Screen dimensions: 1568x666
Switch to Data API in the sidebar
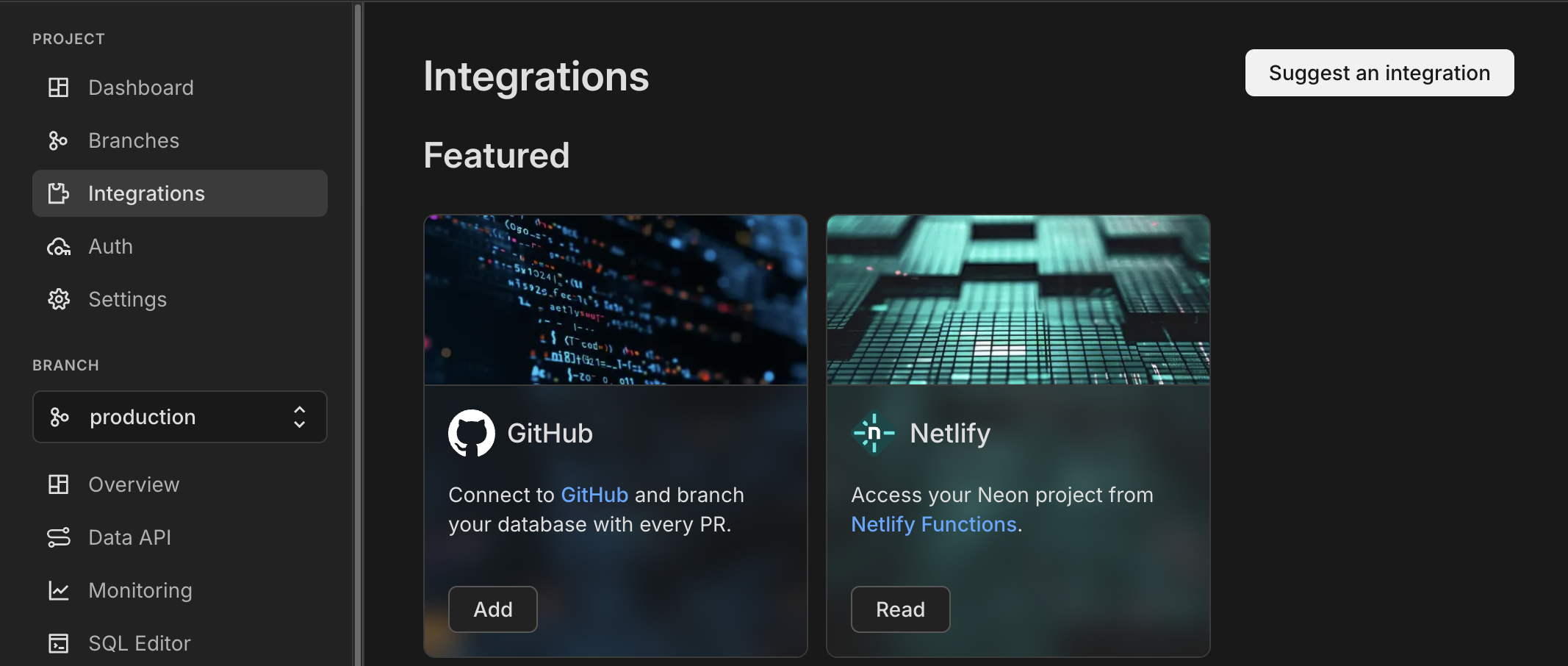coord(130,537)
